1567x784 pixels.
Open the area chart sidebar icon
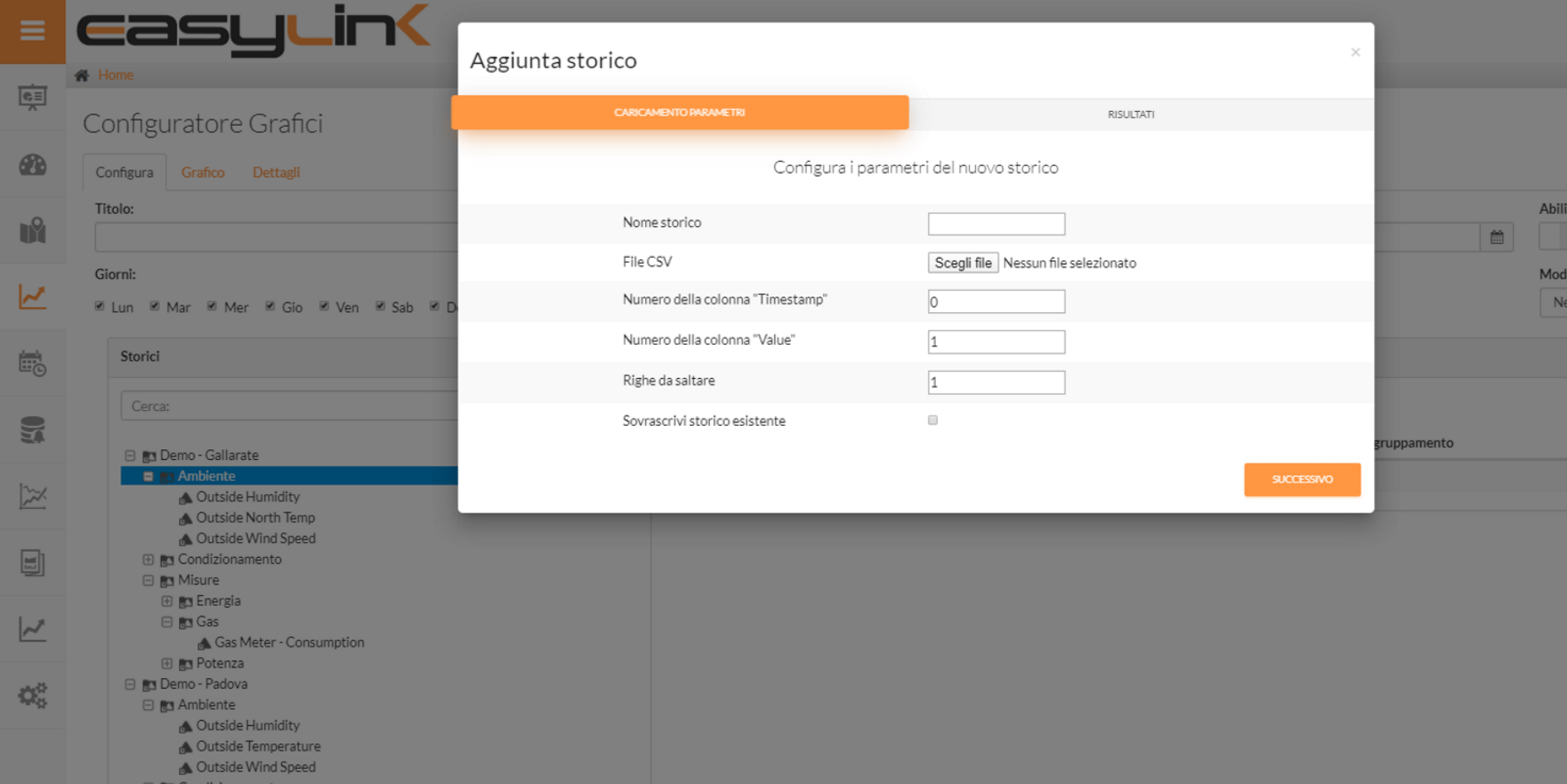(x=32, y=496)
